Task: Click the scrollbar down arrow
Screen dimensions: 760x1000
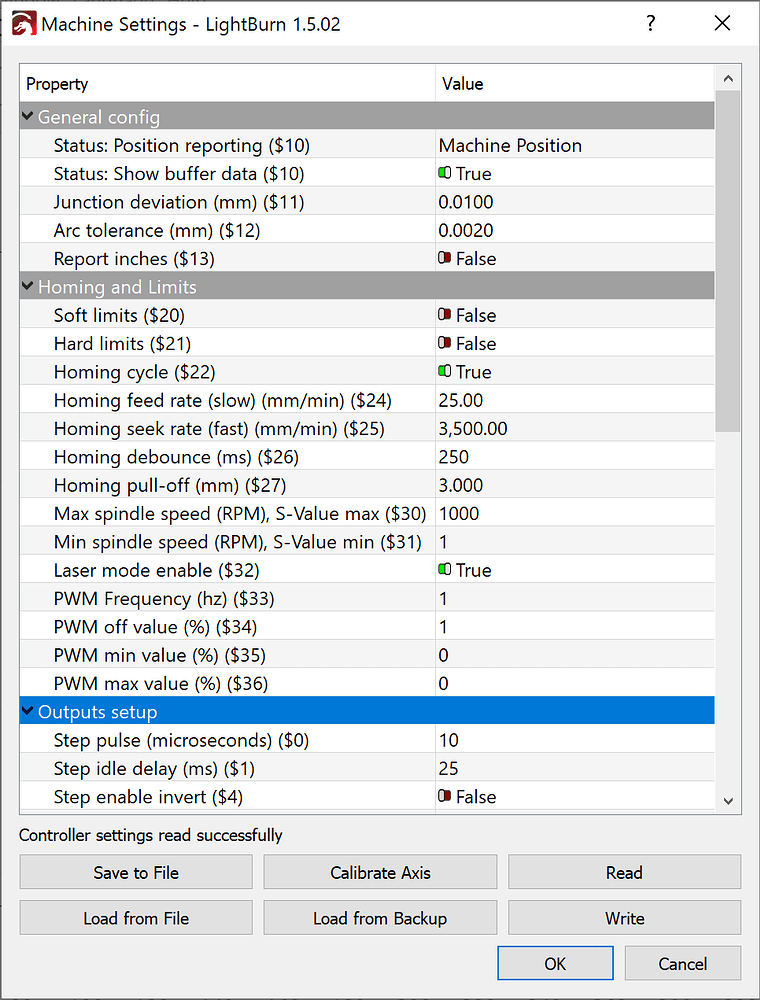Action: [728, 800]
